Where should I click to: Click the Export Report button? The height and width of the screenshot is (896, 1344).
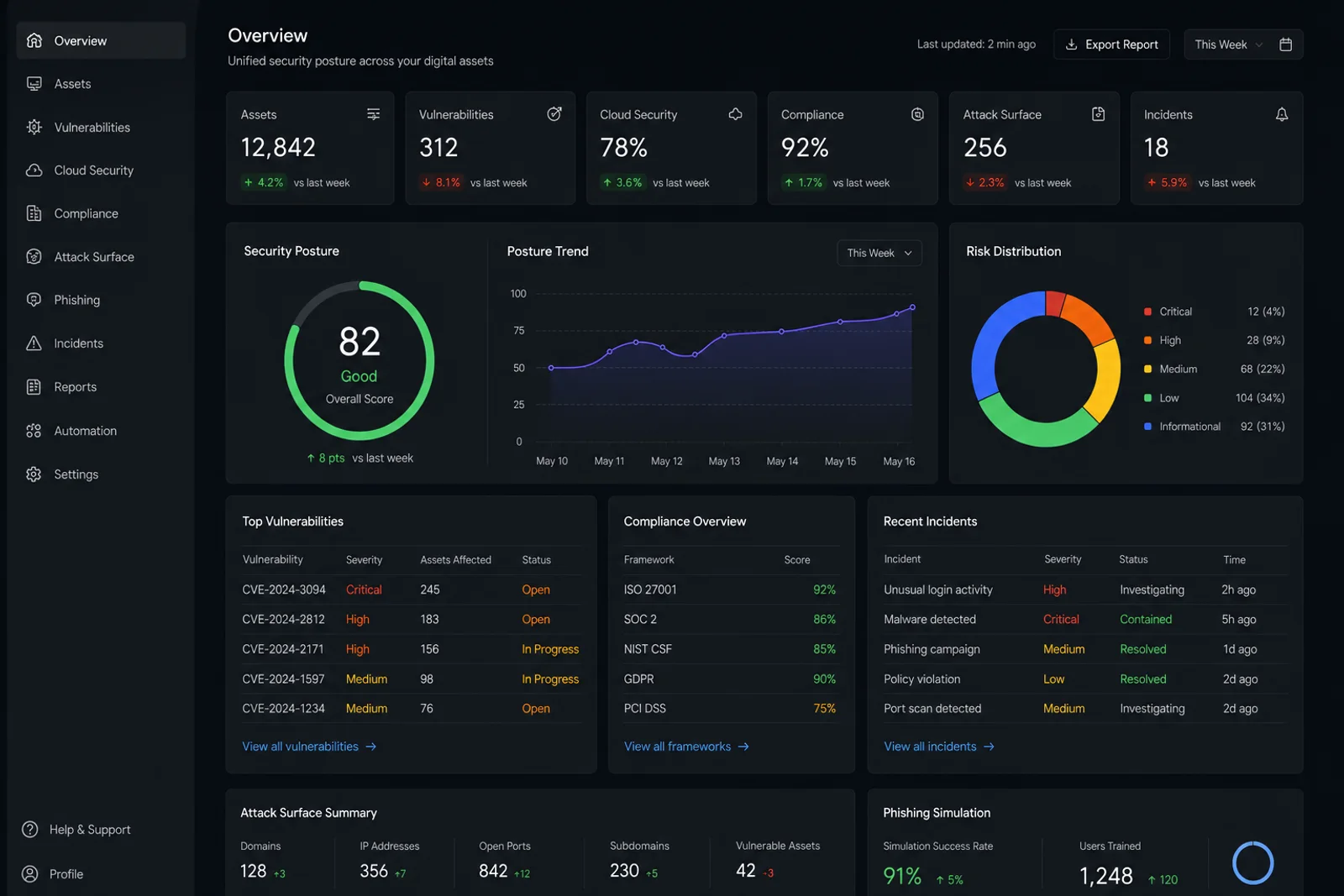click(x=1111, y=45)
